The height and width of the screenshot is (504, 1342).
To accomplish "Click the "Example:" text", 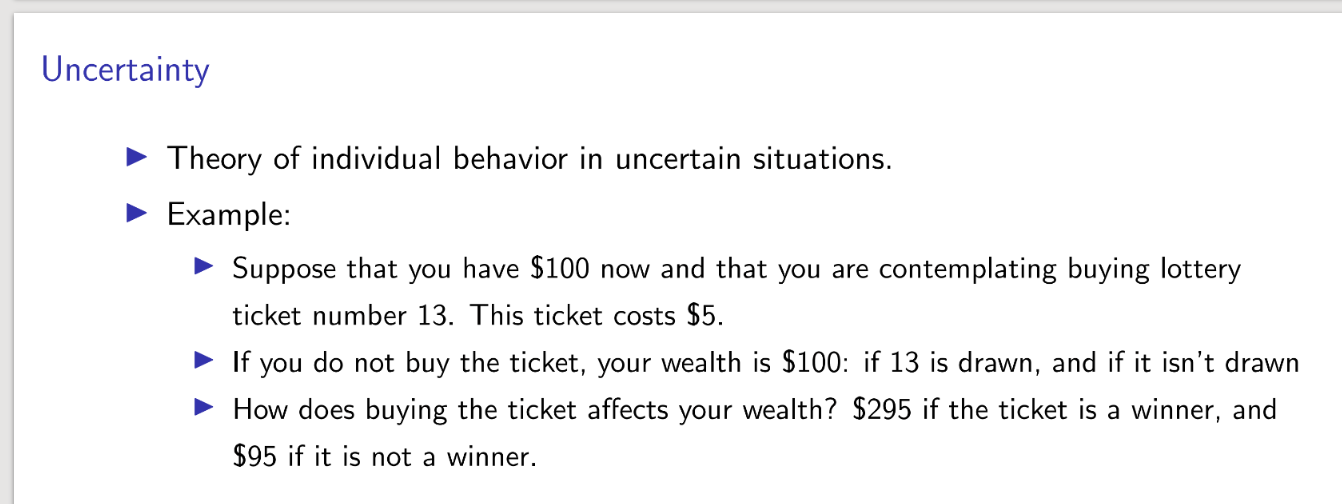I will (229, 214).
